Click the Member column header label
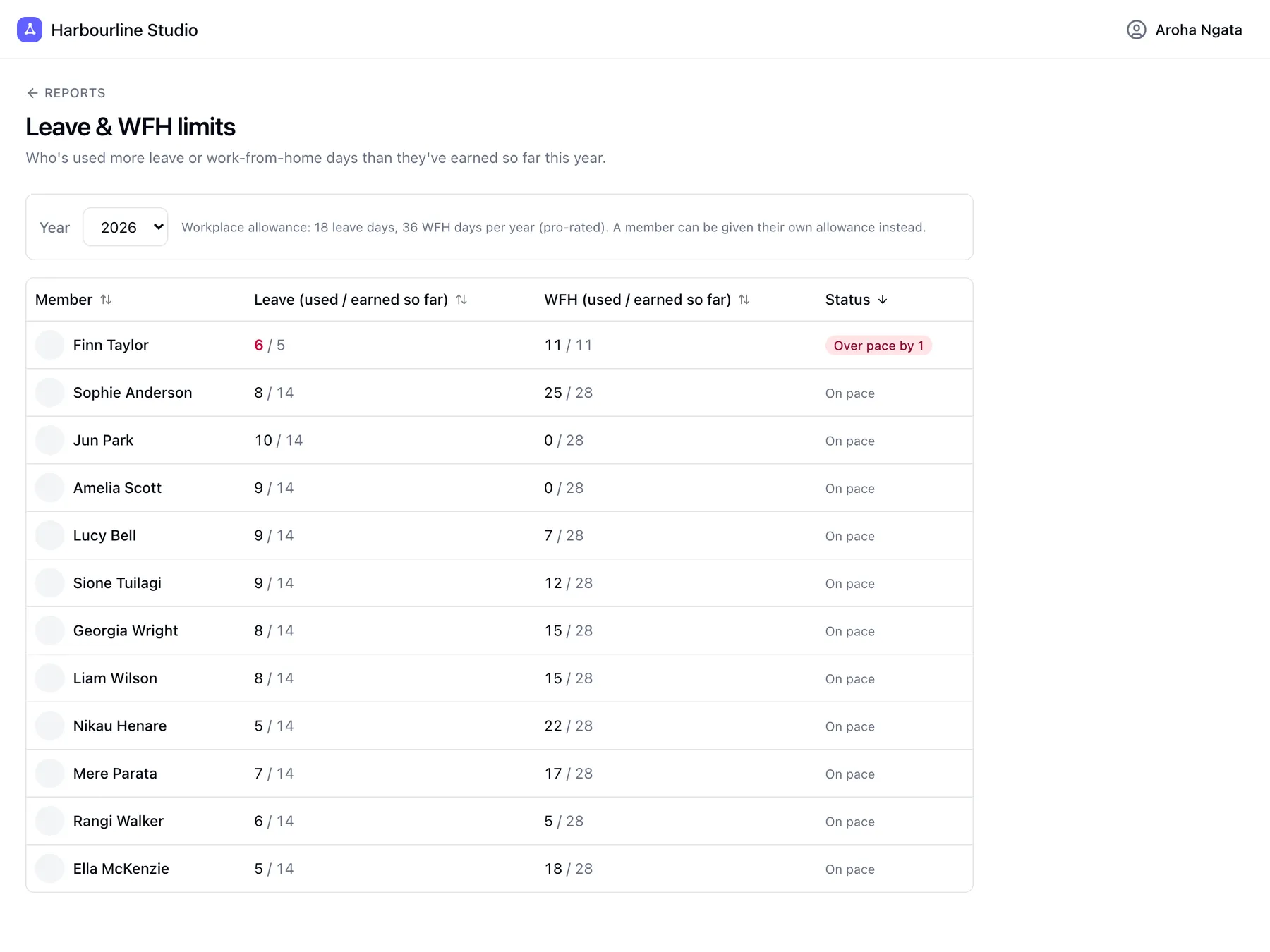 (64, 300)
